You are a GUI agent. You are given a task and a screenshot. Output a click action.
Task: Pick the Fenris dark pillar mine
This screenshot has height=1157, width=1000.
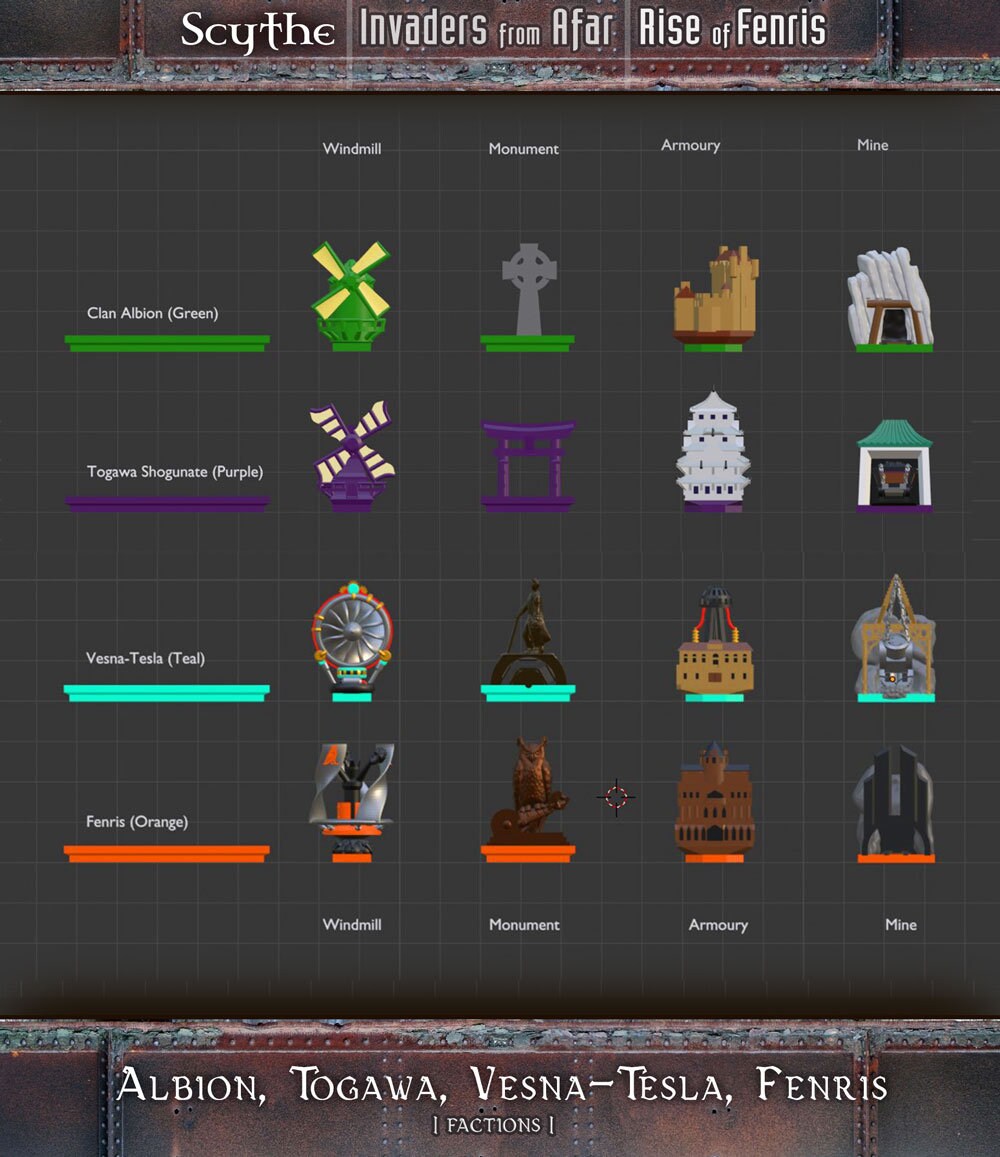[895, 804]
